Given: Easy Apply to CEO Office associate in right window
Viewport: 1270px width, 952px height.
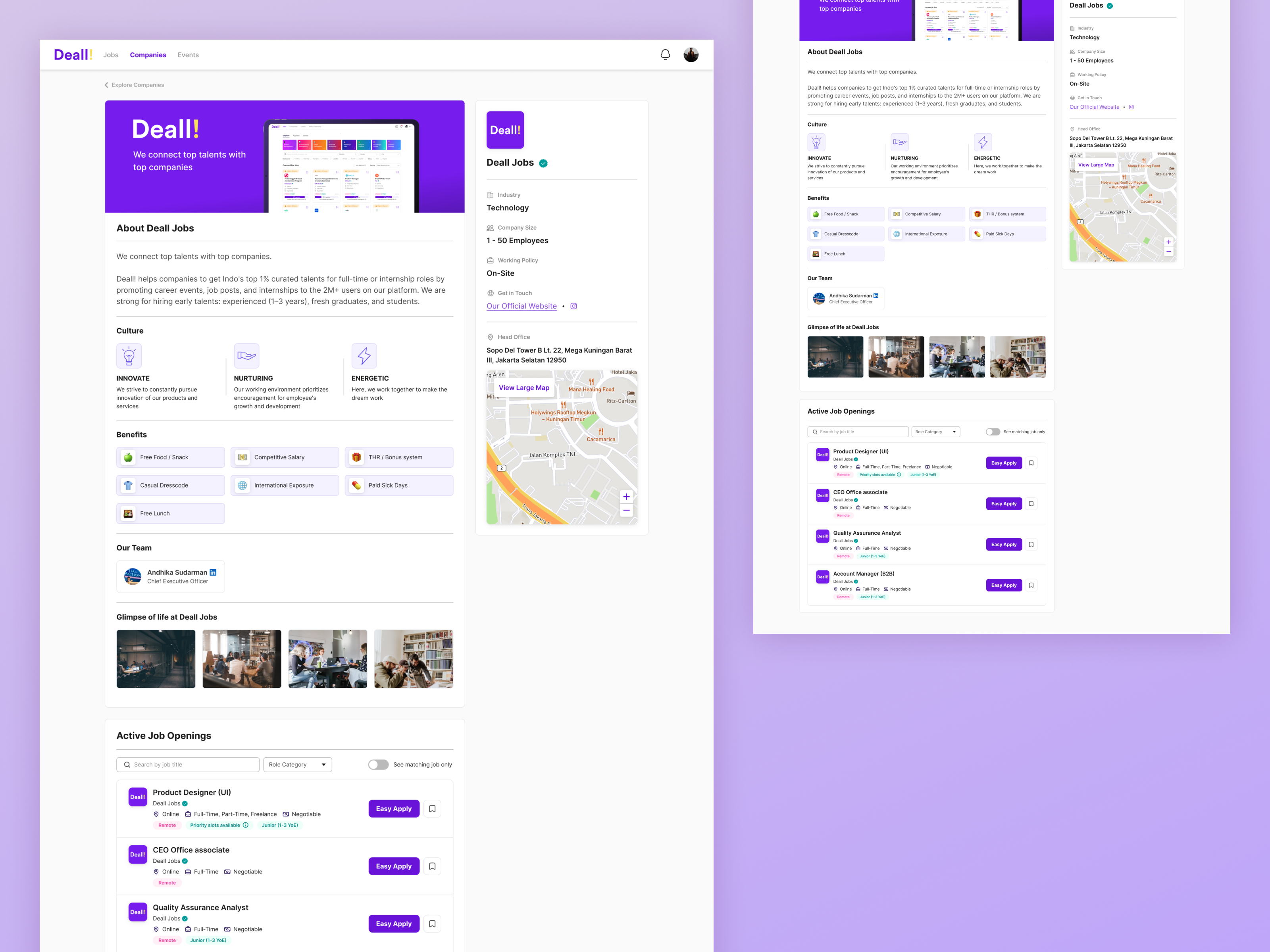Looking at the screenshot, I should [x=1004, y=504].
